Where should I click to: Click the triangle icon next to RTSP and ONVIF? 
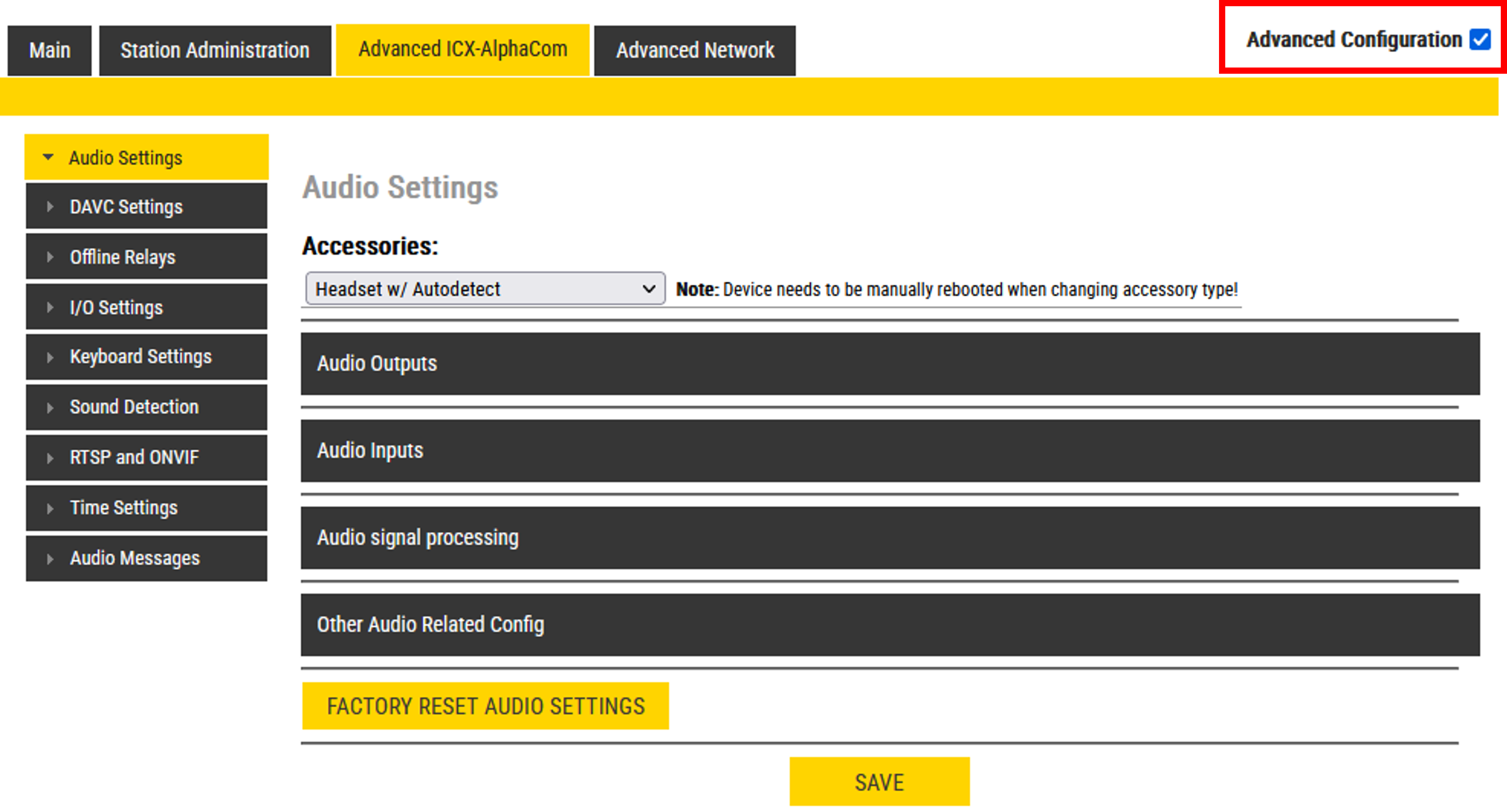click(x=50, y=458)
